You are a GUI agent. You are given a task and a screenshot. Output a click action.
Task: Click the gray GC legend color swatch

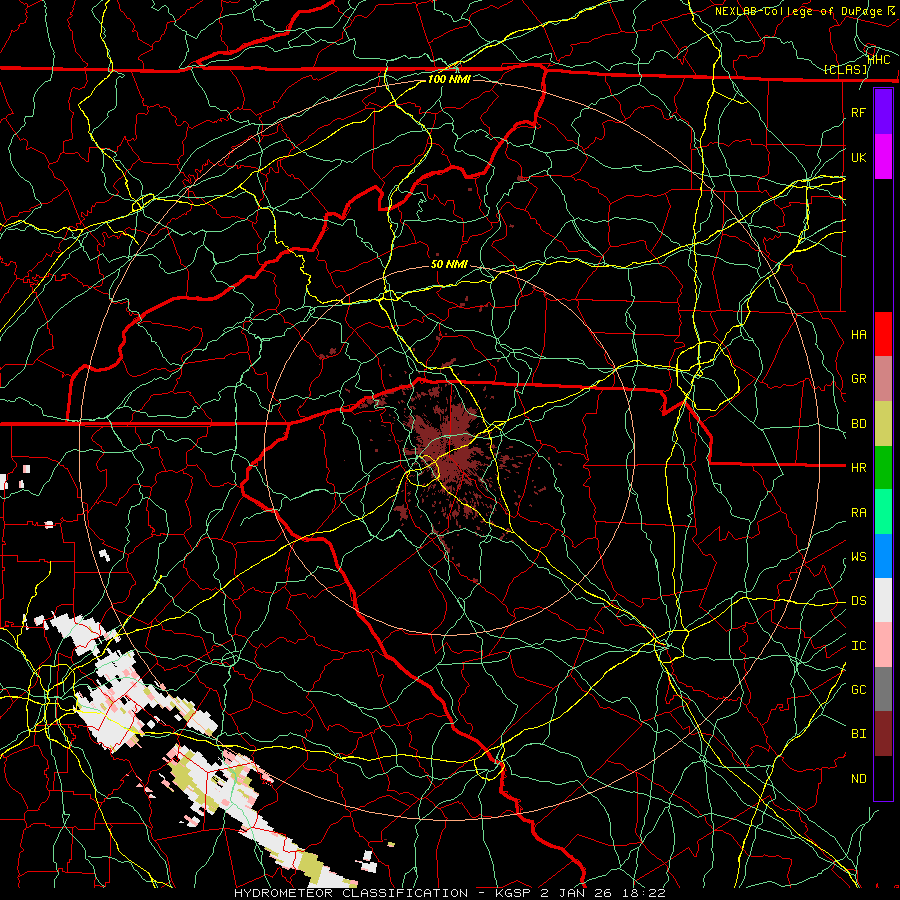tap(883, 689)
